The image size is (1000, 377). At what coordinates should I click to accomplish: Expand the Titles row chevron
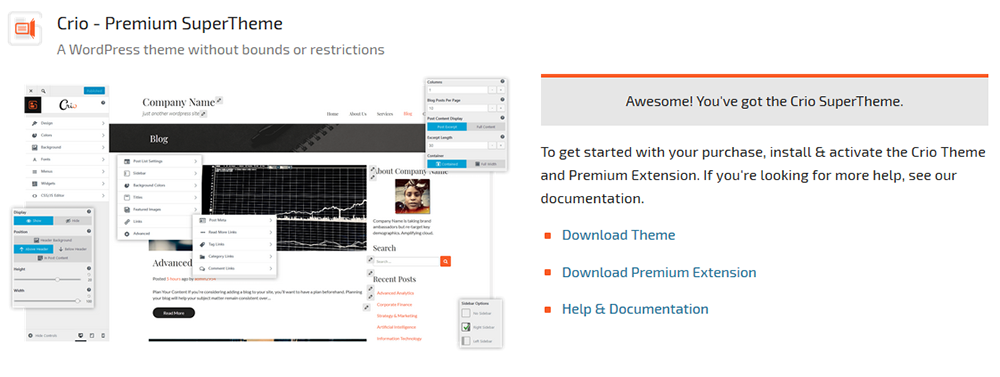196,197
